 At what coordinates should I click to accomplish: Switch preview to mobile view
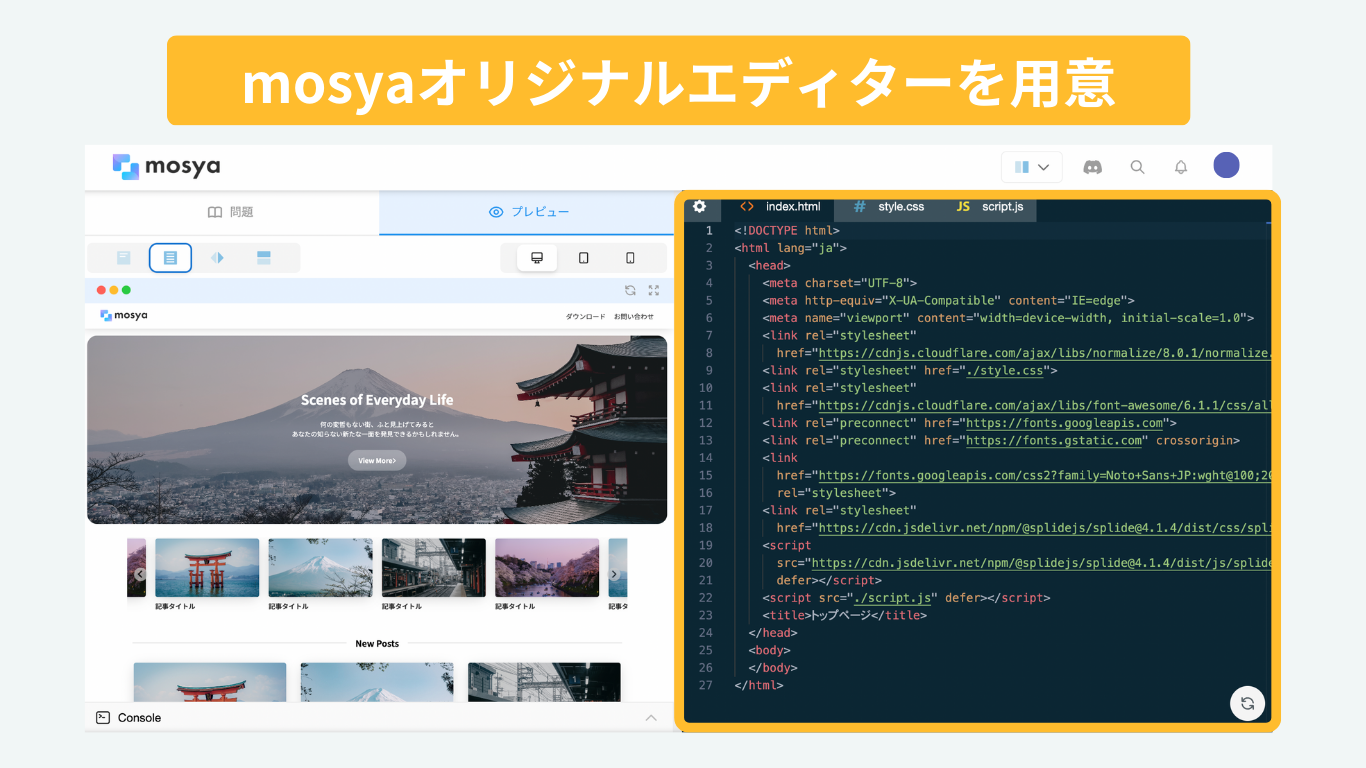coord(629,257)
